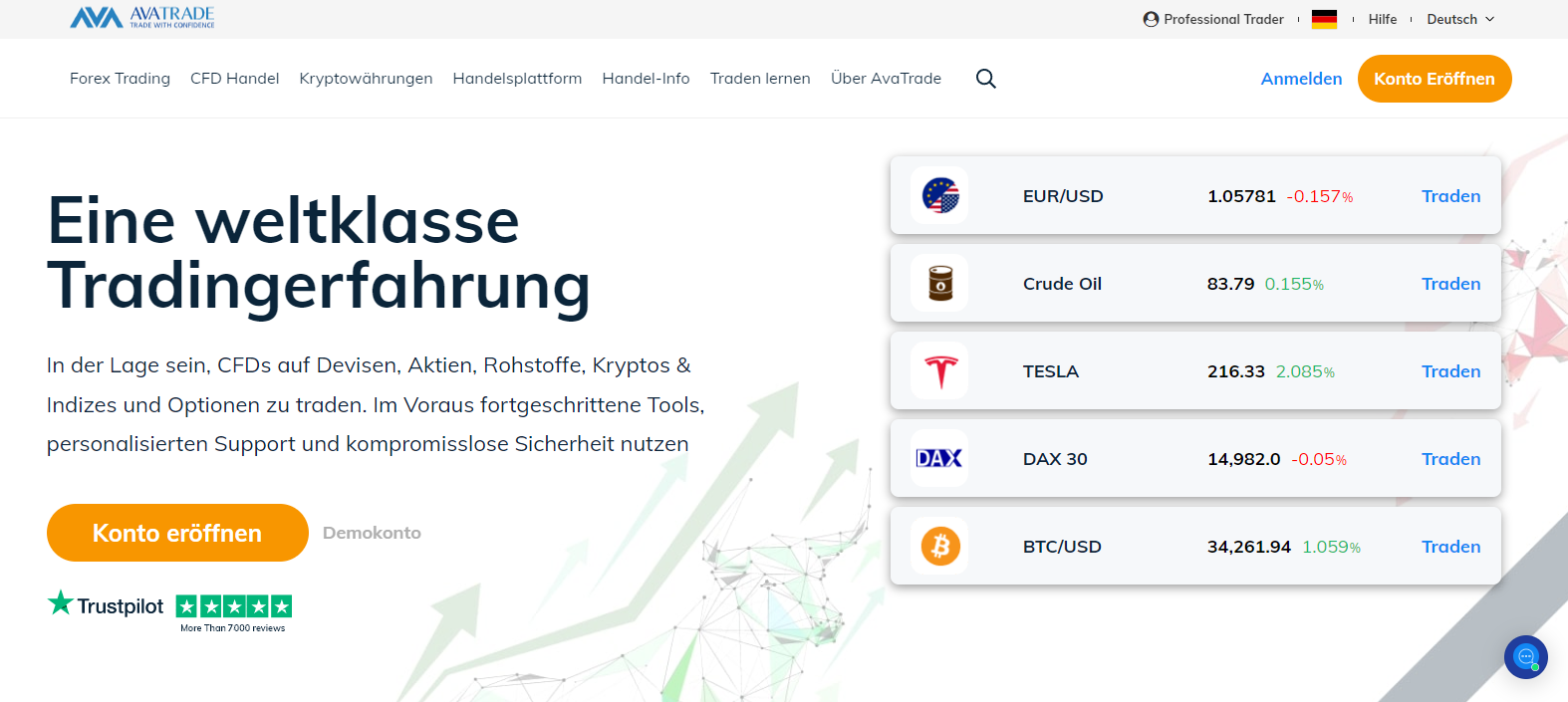Click the Professional Trader link text
Viewport: 1568px width, 702px height.
1223,19
